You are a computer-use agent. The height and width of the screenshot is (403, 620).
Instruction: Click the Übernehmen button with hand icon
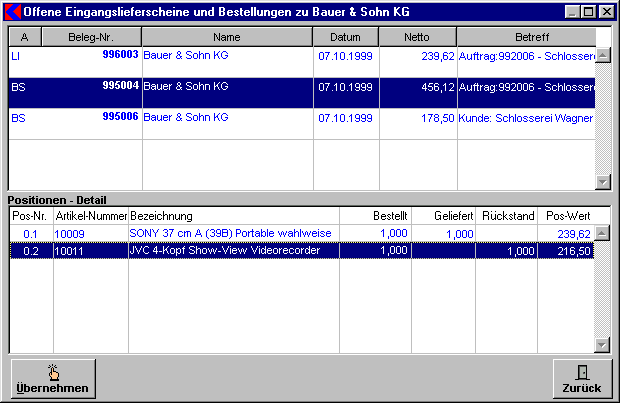click(53, 378)
